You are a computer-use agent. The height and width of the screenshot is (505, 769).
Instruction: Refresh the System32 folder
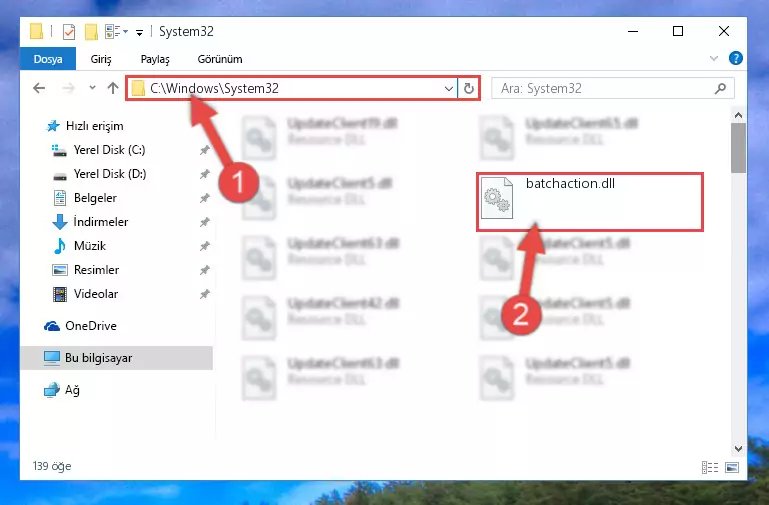point(469,88)
